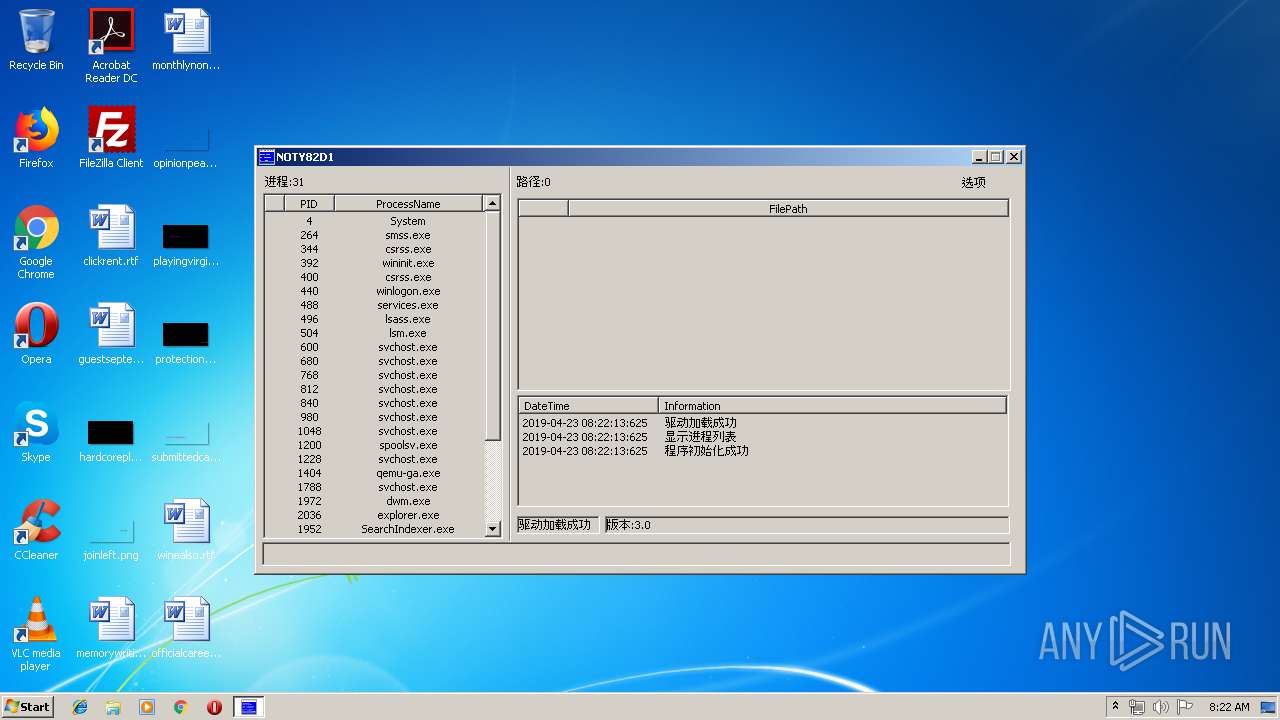The height and width of the screenshot is (720, 1280).
Task: Sort process list by PID column
Action: pyautogui.click(x=308, y=203)
